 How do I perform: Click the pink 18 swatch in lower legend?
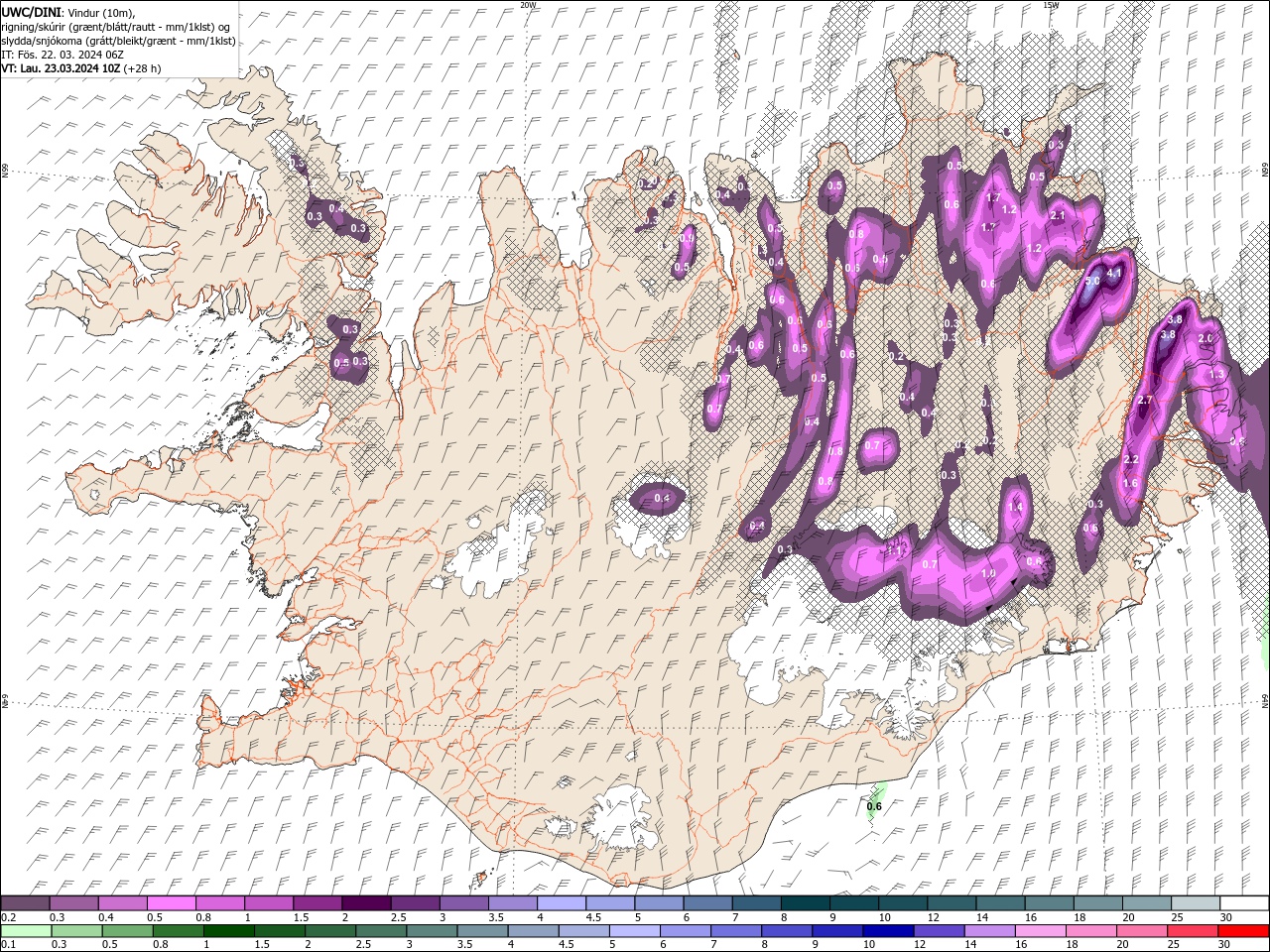click(x=1090, y=931)
